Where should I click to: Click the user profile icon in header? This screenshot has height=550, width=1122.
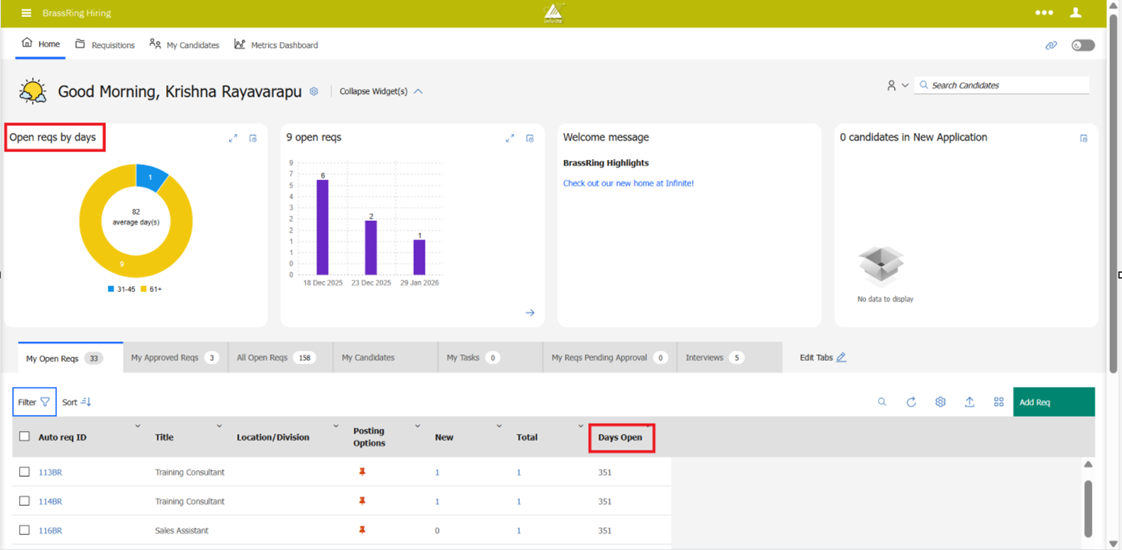1076,13
